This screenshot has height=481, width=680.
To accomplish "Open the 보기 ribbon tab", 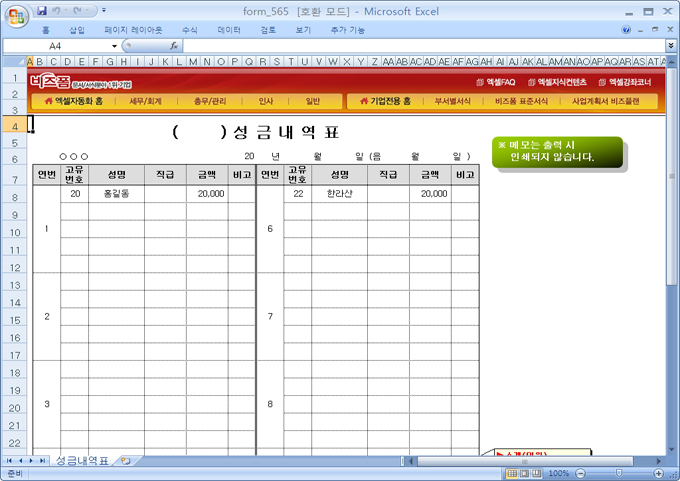I will click(303, 30).
